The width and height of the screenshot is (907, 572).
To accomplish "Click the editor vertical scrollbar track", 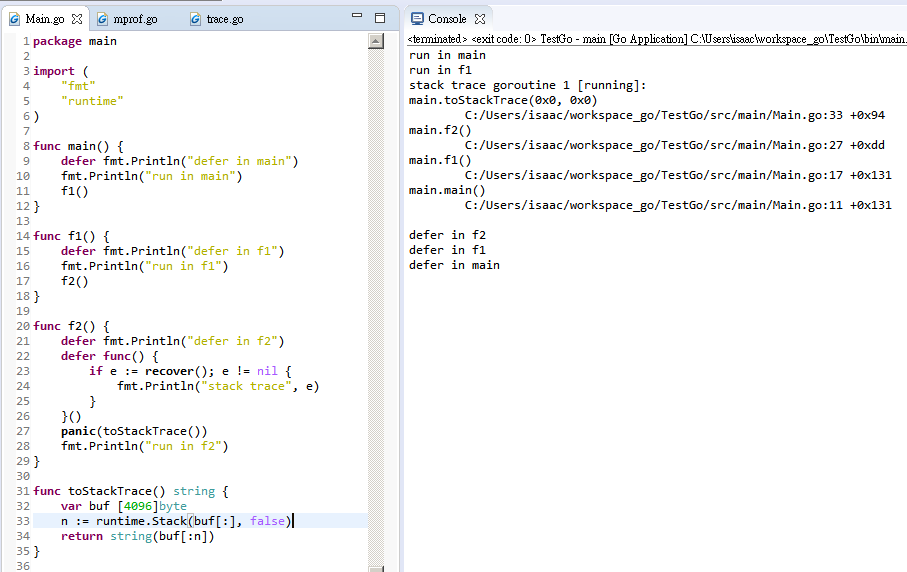I will pos(376,300).
